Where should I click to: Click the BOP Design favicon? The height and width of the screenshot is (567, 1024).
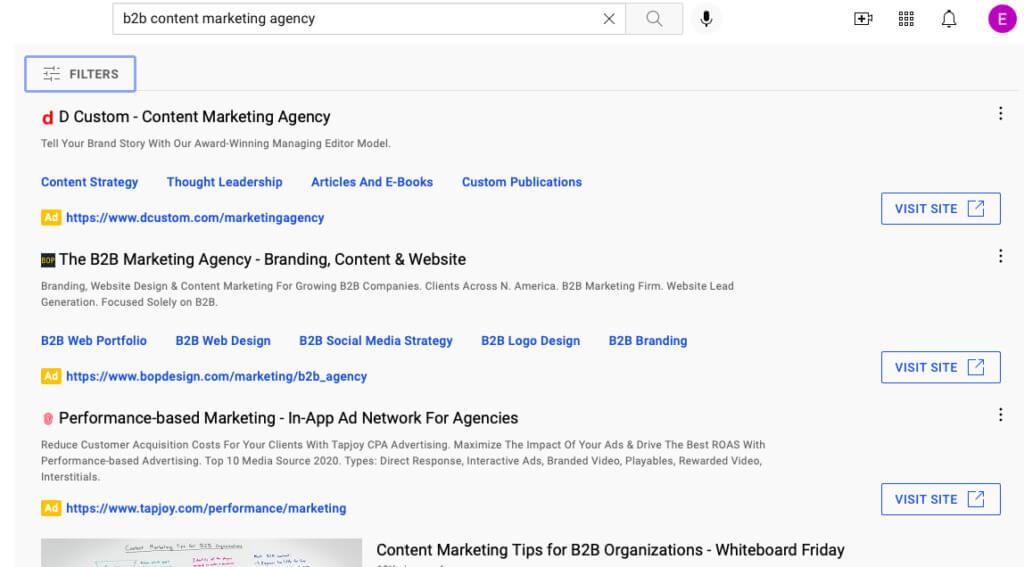point(48,260)
